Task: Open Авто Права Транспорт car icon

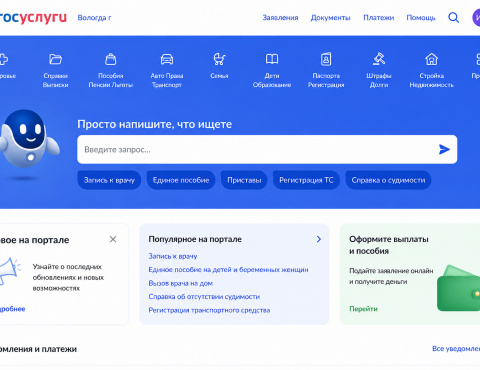Action: click(167, 59)
